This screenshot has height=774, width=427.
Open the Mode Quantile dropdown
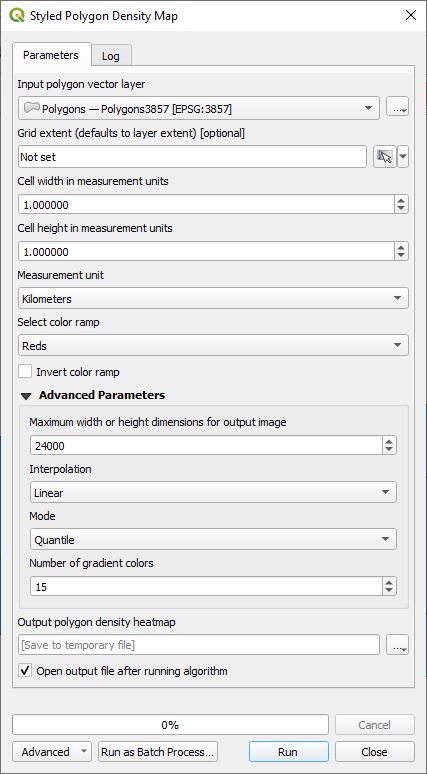(213, 540)
